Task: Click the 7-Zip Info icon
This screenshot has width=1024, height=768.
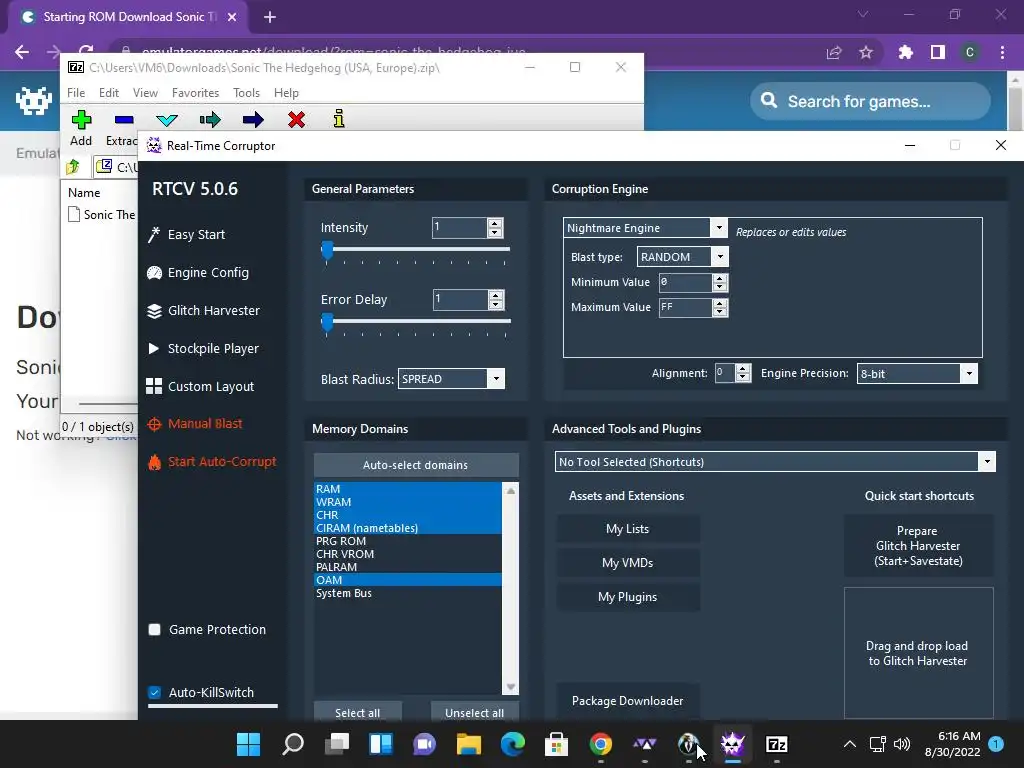Action: pos(338,119)
